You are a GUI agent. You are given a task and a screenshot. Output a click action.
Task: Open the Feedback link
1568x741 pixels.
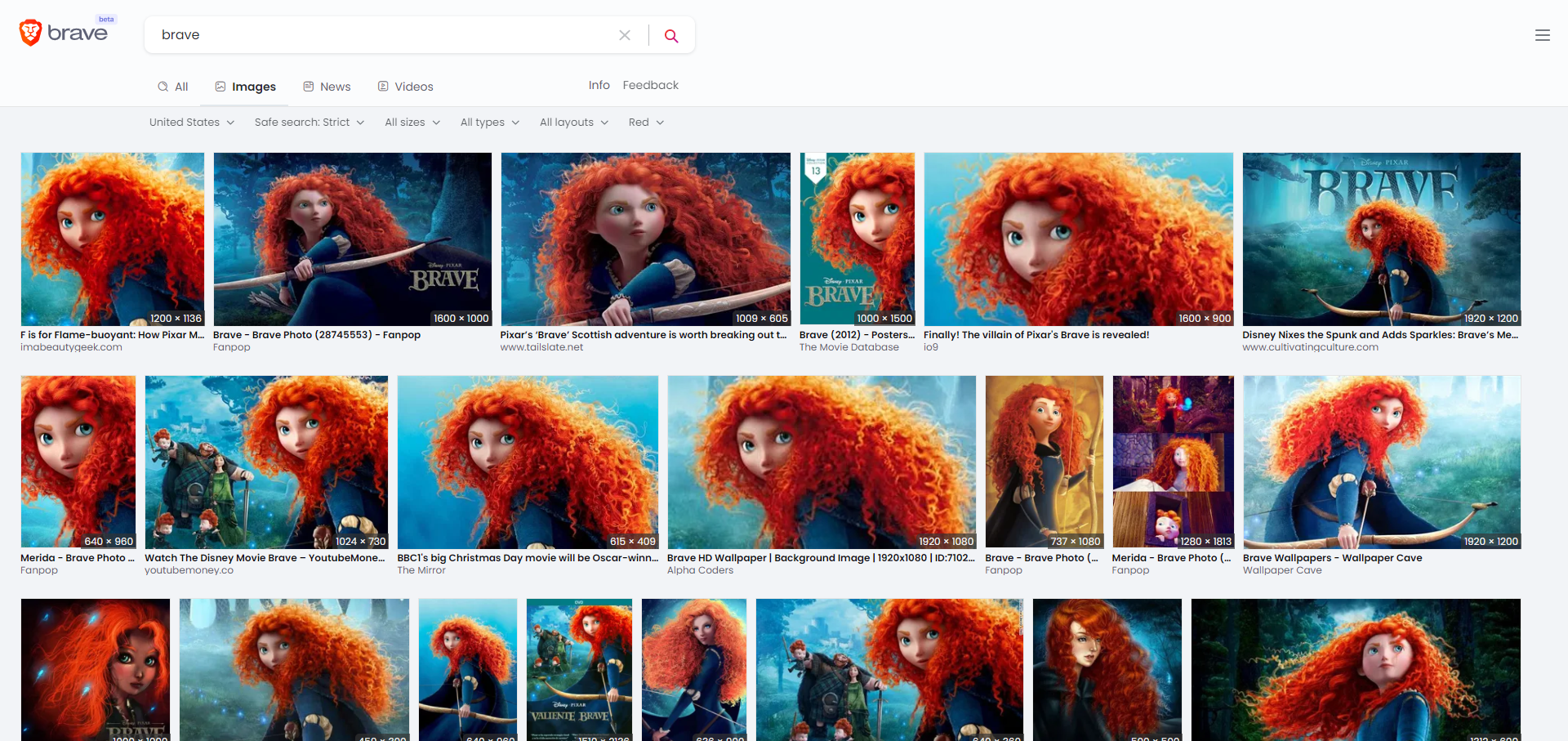click(x=650, y=85)
